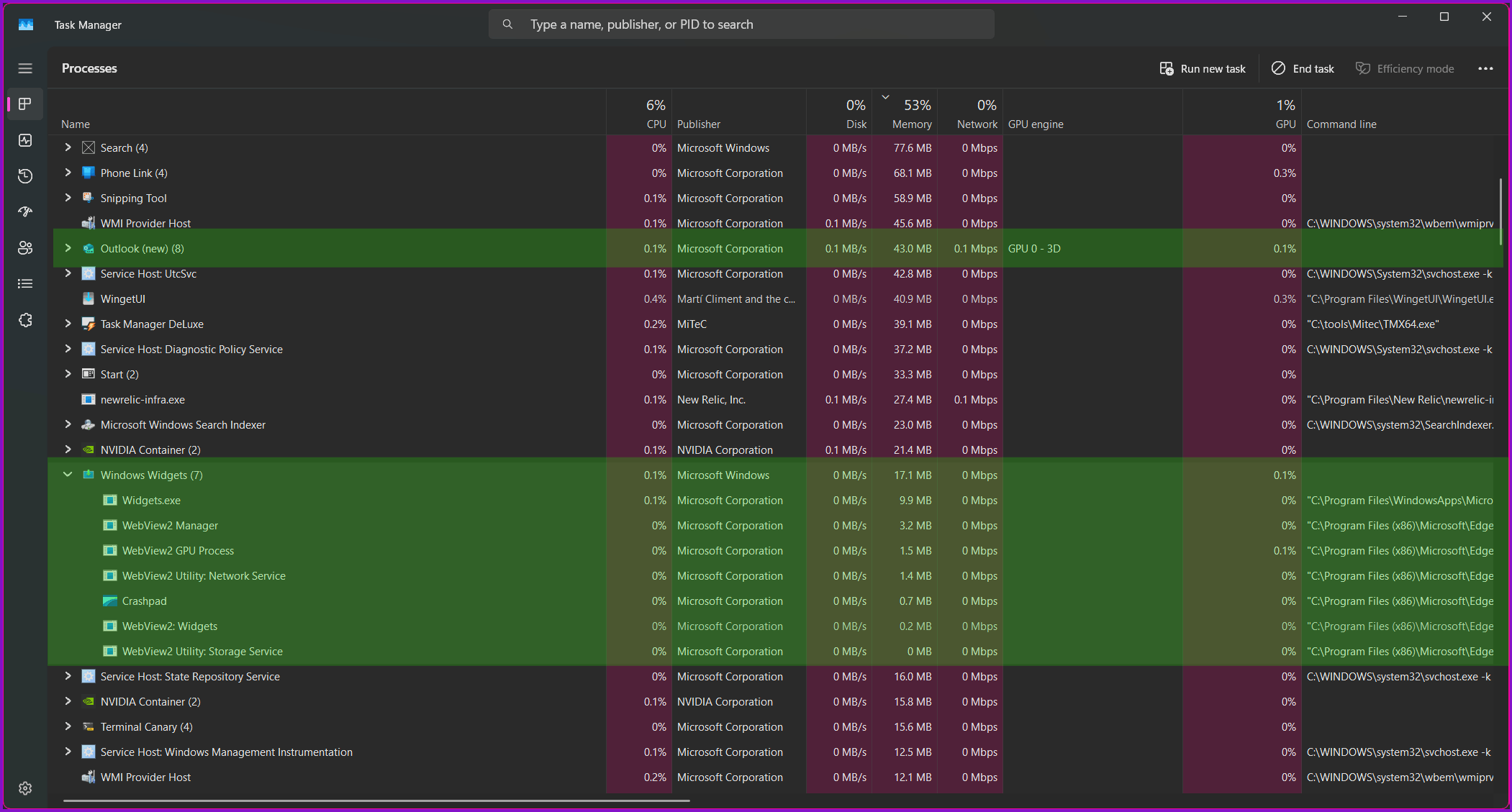Open the Users page icon

(x=25, y=248)
